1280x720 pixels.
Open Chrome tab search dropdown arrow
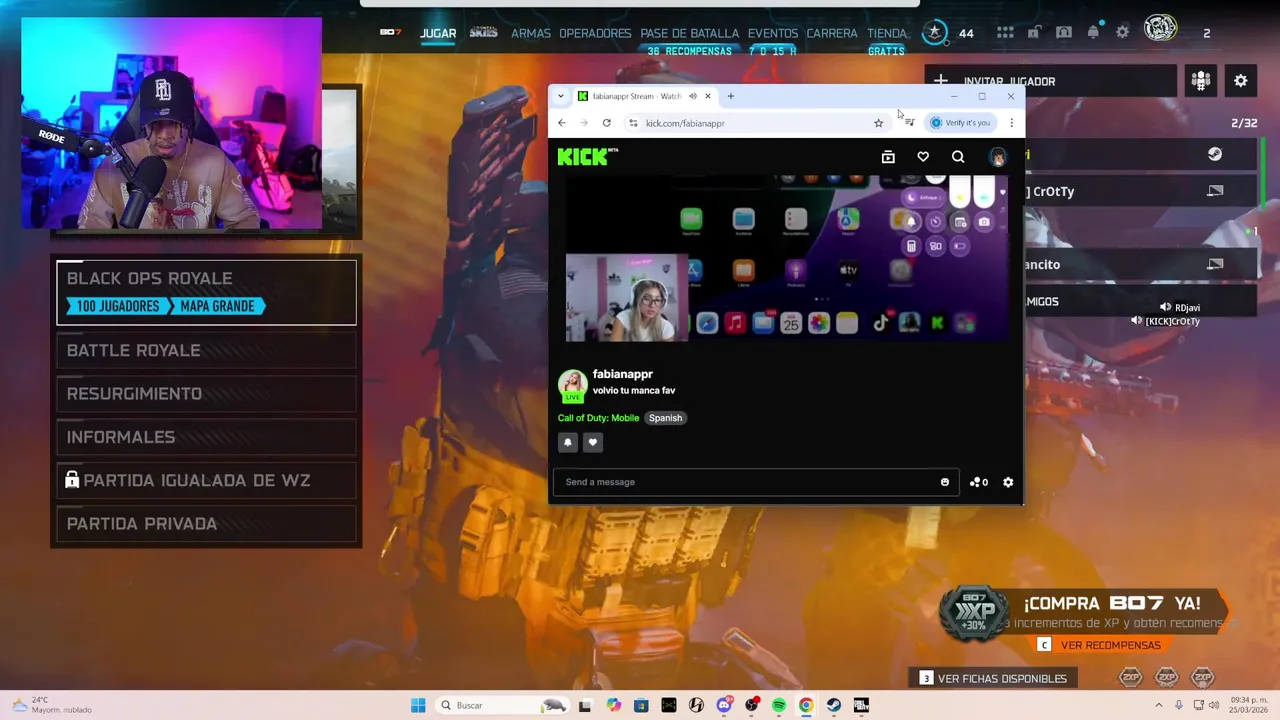coord(561,96)
